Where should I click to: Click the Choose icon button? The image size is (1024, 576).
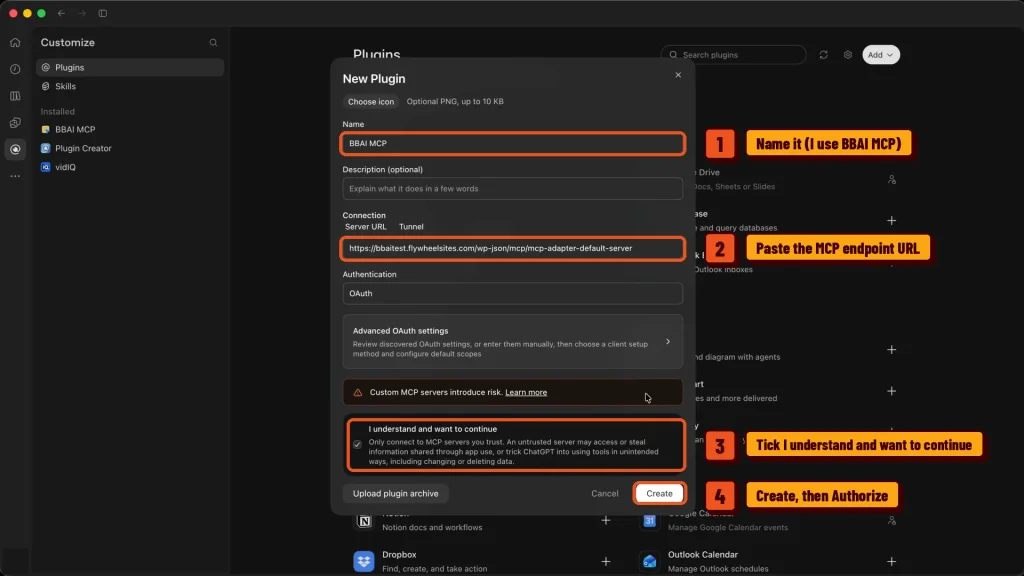370,102
